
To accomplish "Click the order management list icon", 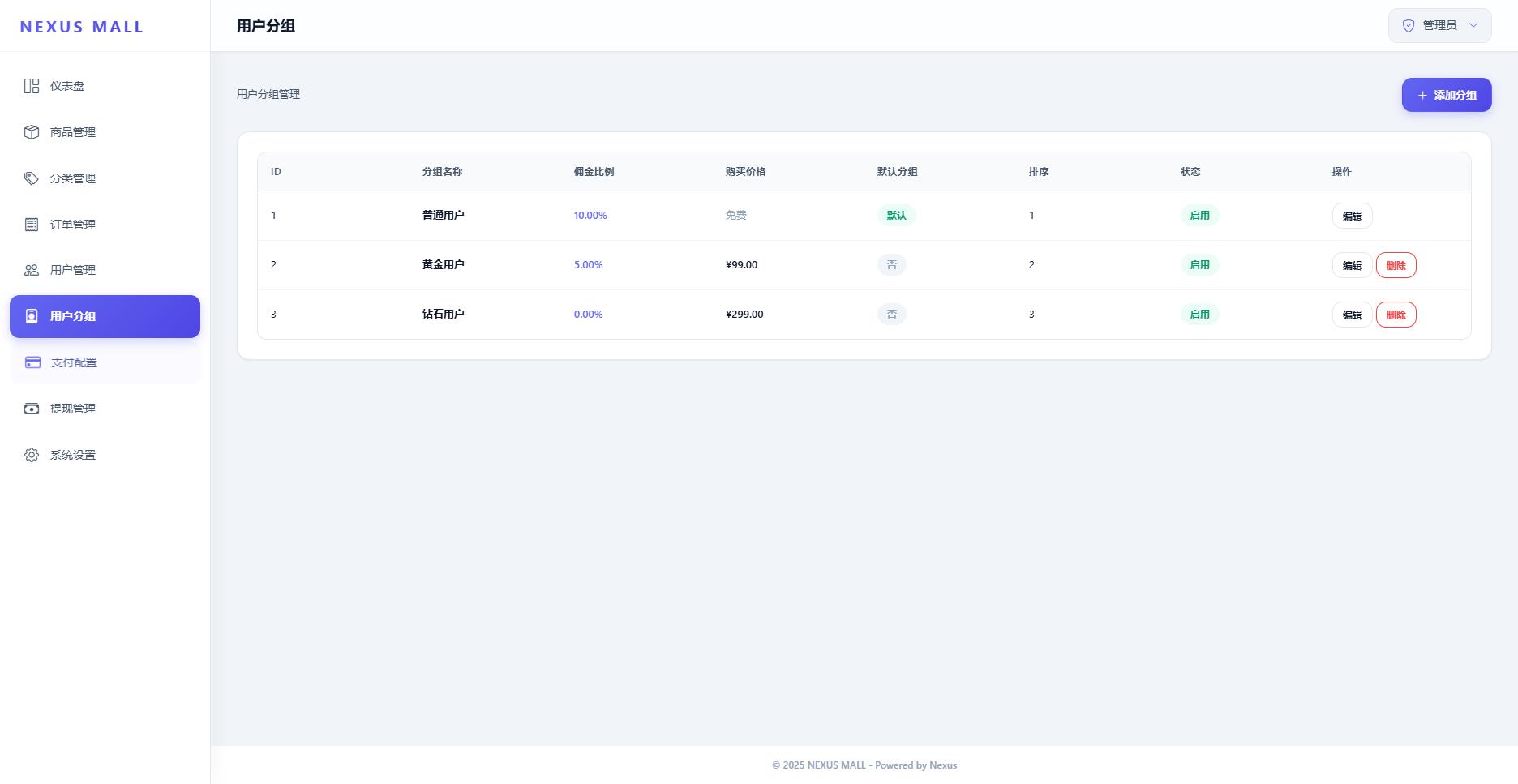I will [32, 225].
